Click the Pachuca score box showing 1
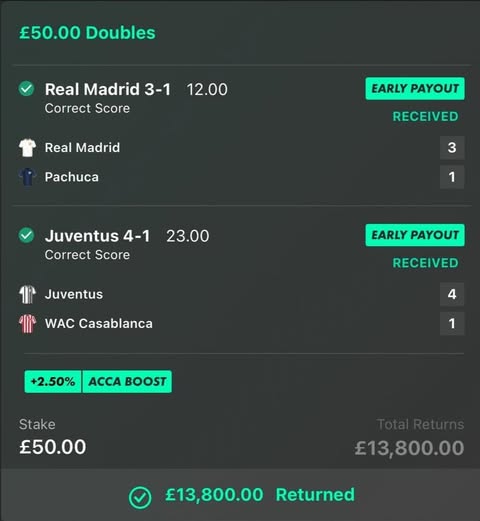This screenshot has height=521, width=480. tap(452, 177)
